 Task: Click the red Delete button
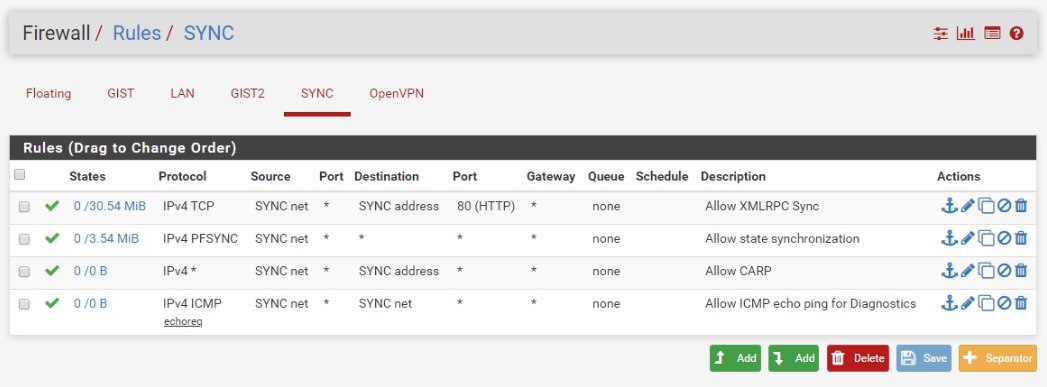point(858,358)
